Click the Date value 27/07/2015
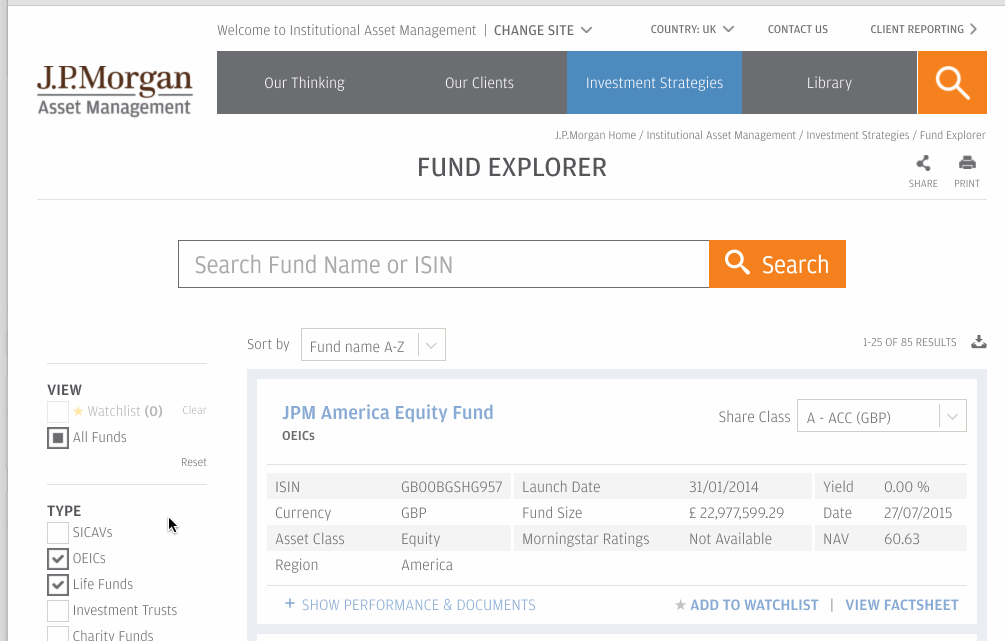 918,513
